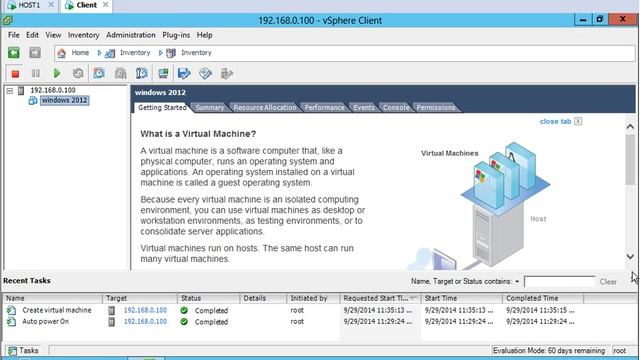640x360 pixels.
Task: Select the Getting Started tab
Action: (162, 107)
